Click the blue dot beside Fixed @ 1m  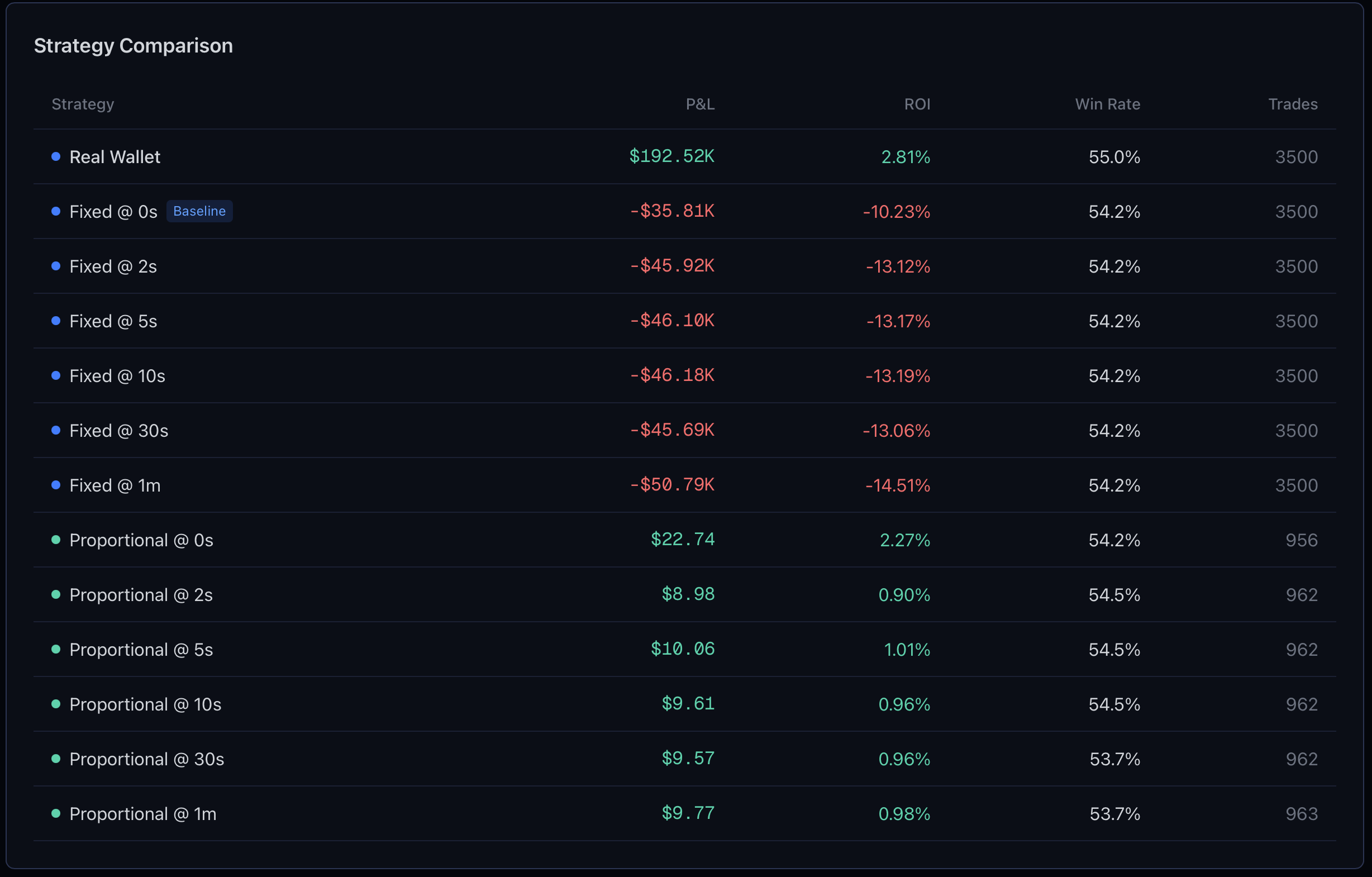[x=56, y=485]
